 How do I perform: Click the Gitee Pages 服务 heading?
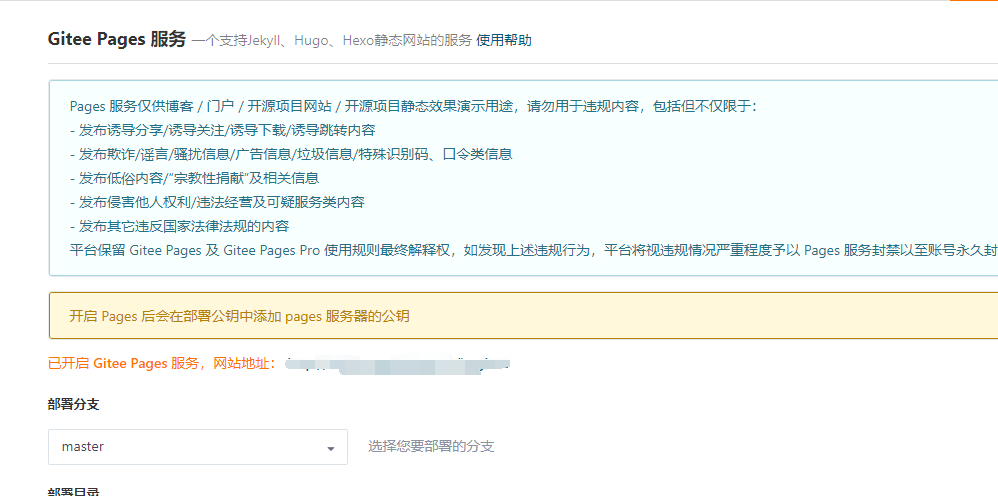(116, 39)
